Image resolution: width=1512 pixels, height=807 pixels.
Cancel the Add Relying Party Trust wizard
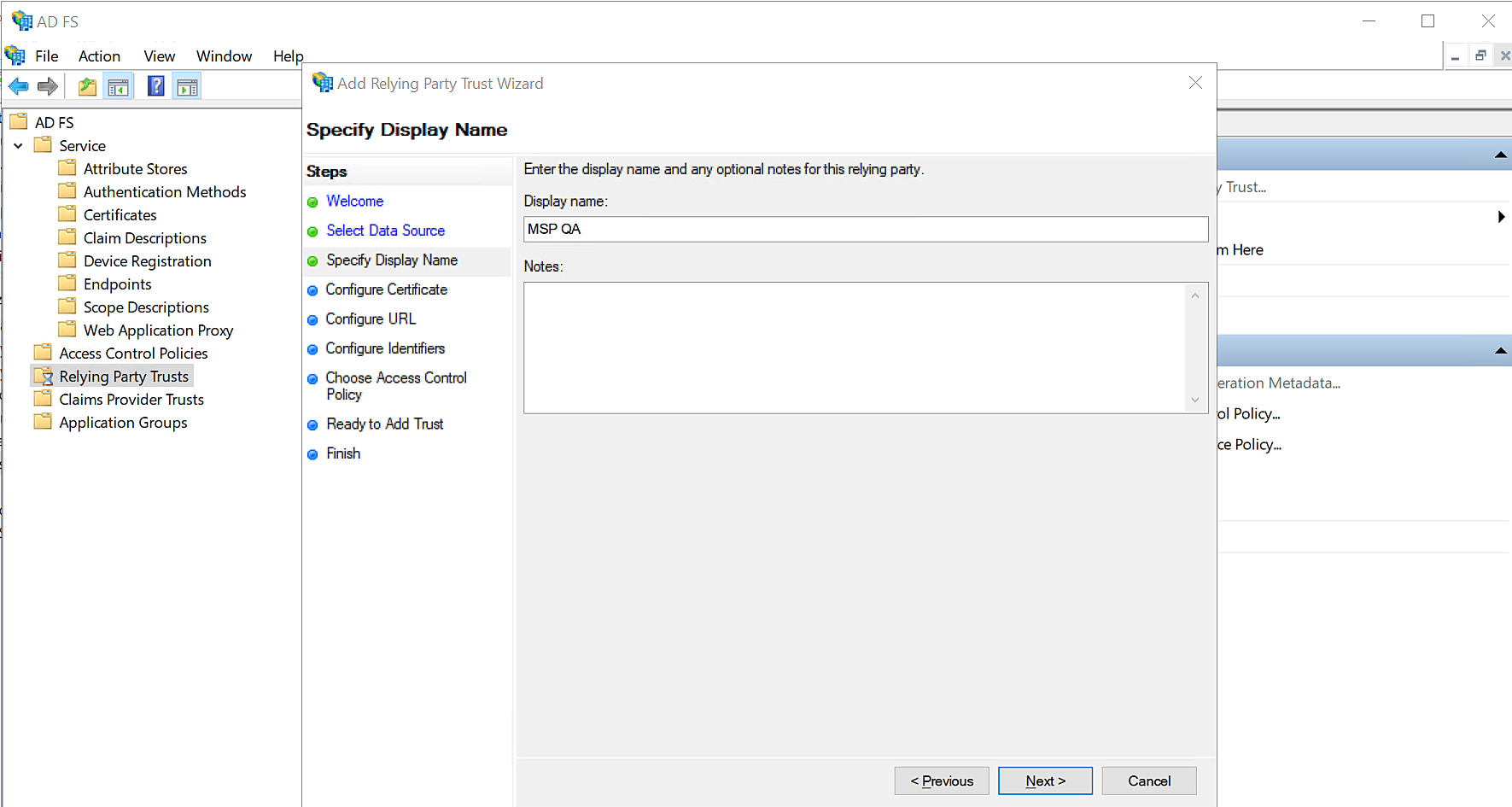(1148, 781)
